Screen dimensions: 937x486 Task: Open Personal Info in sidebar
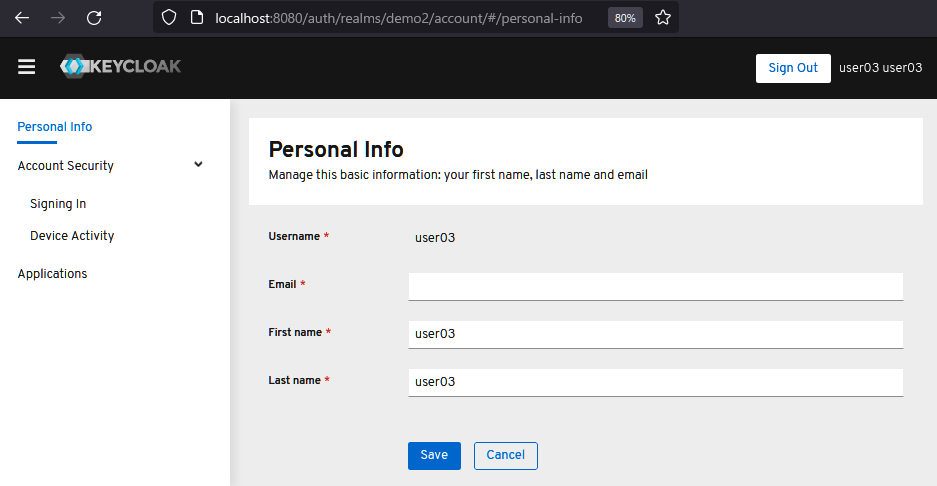coord(55,127)
